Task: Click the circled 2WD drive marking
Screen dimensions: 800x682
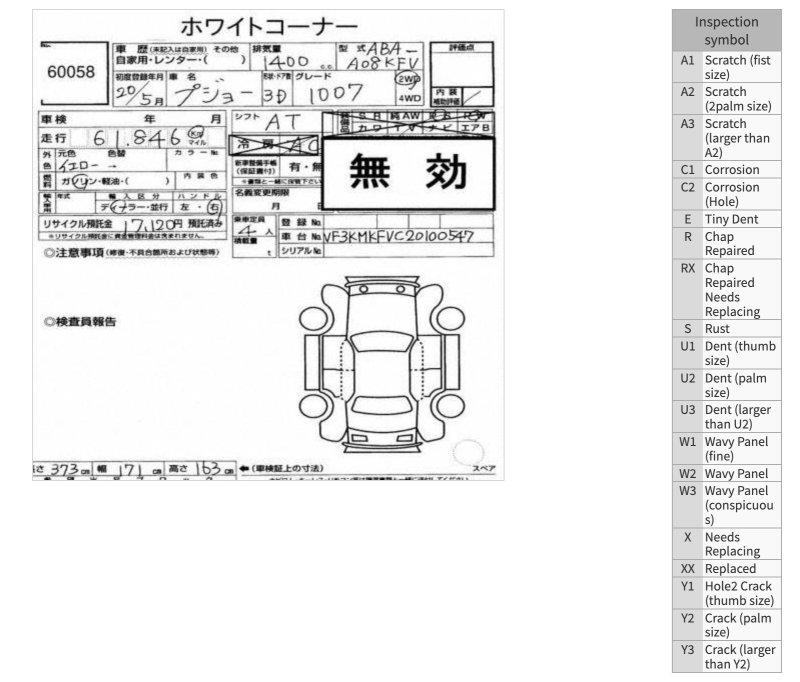Action: coord(409,80)
